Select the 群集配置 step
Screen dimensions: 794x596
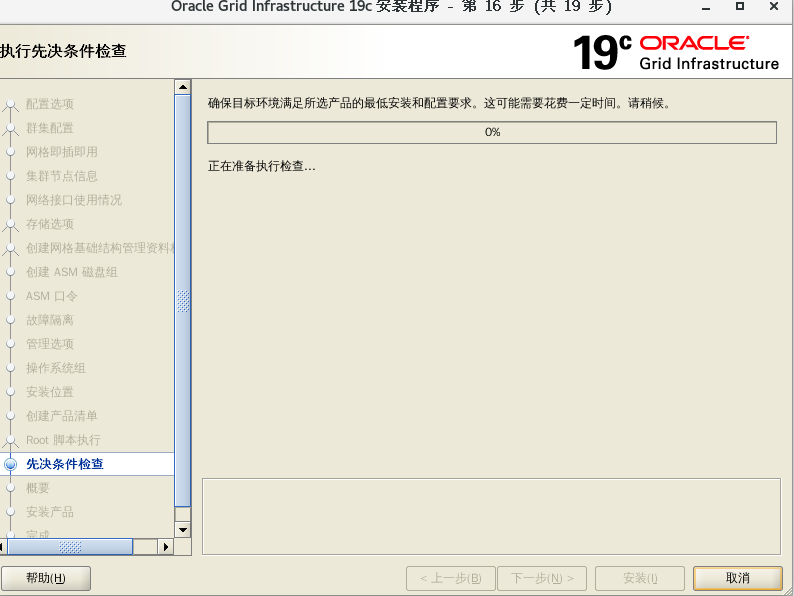click(x=50, y=128)
